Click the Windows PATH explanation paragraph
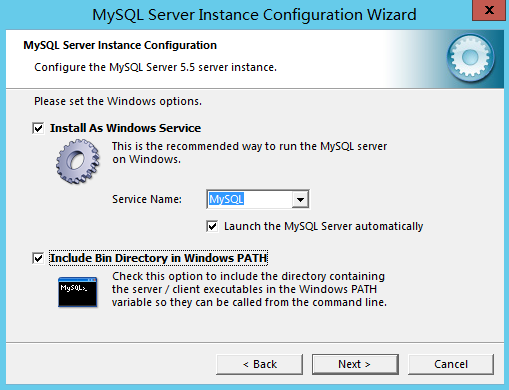Viewport: 509px width, 390px height. (x=249, y=289)
